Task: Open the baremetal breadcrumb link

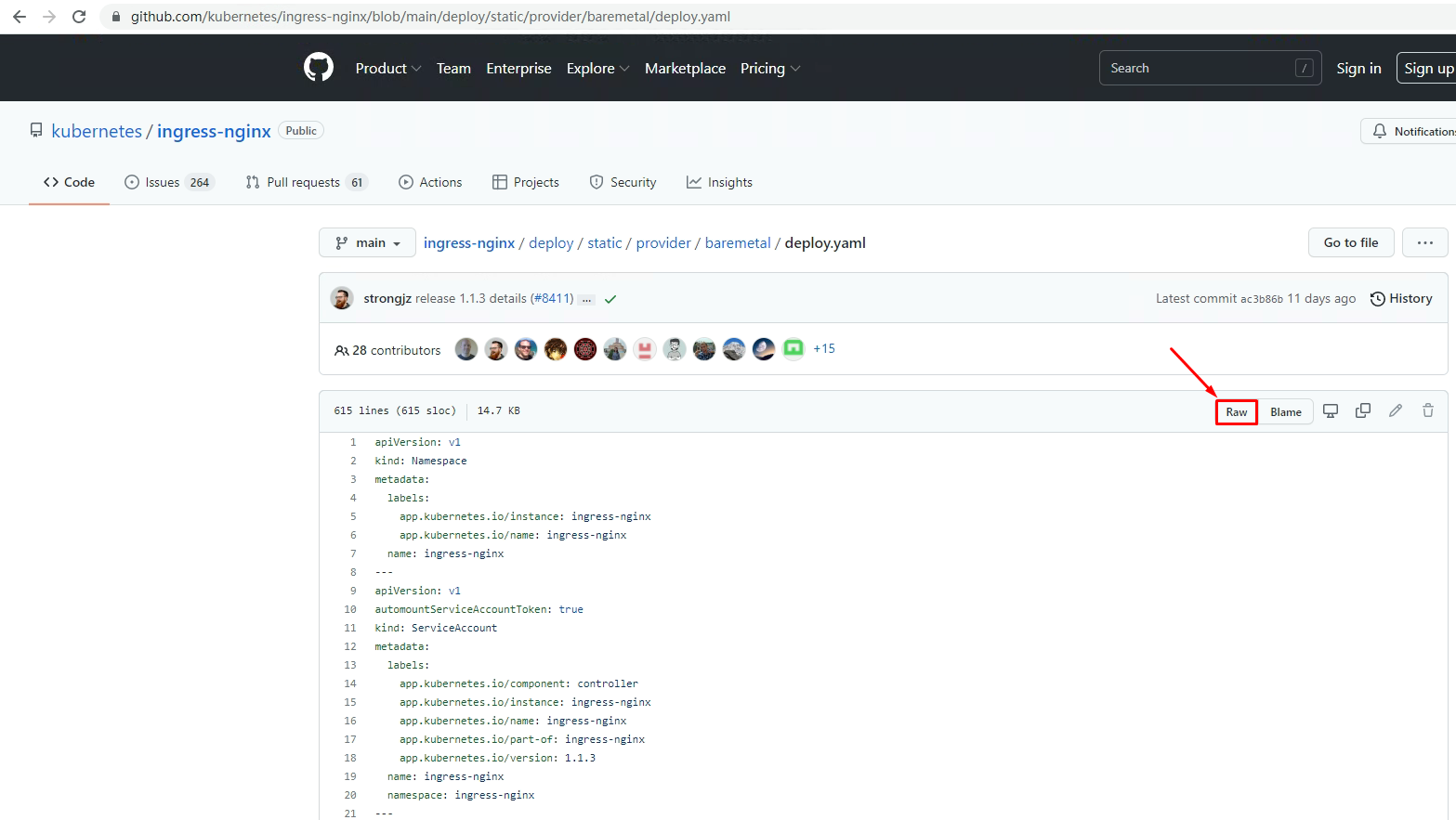Action: pyautogui.click(x=738, y=243)
